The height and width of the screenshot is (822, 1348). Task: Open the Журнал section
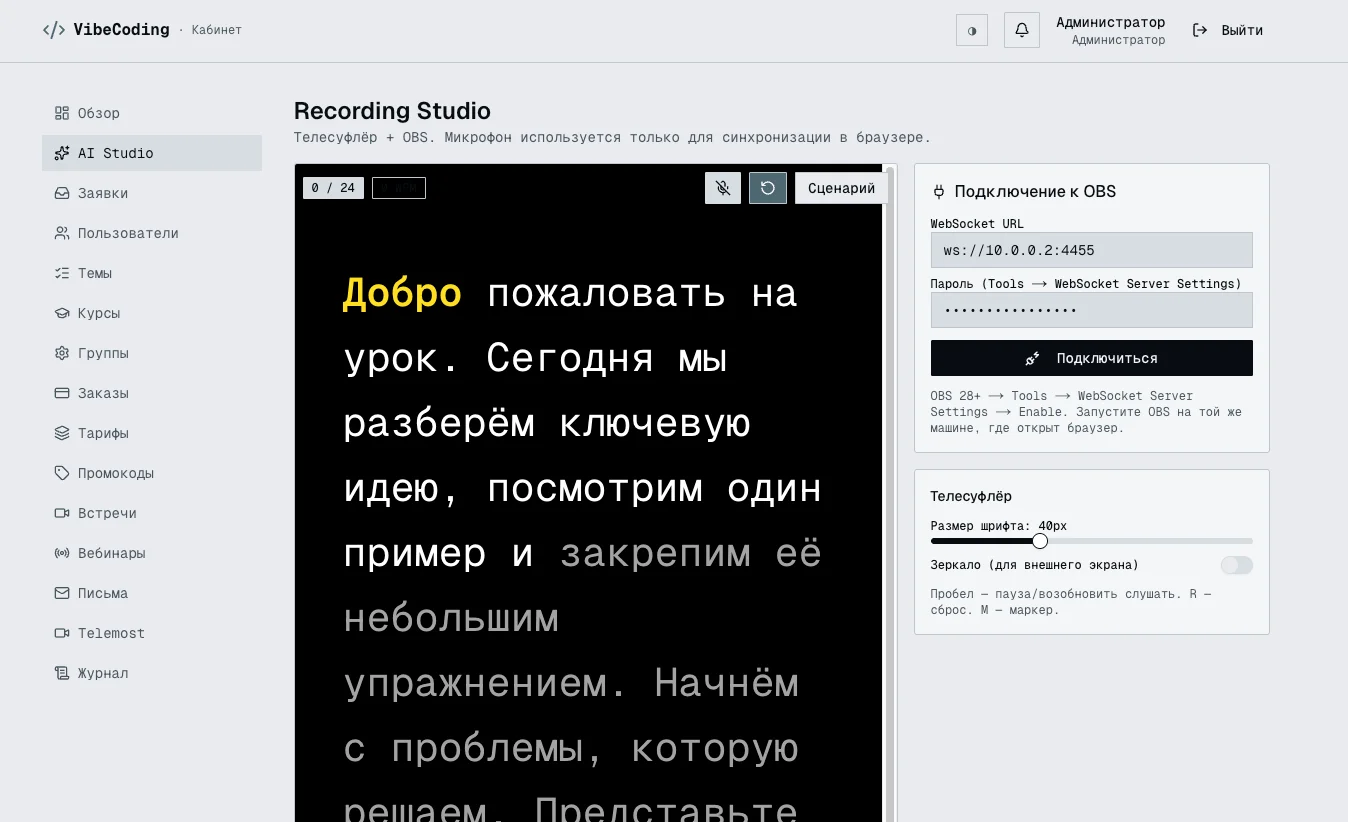152,673
